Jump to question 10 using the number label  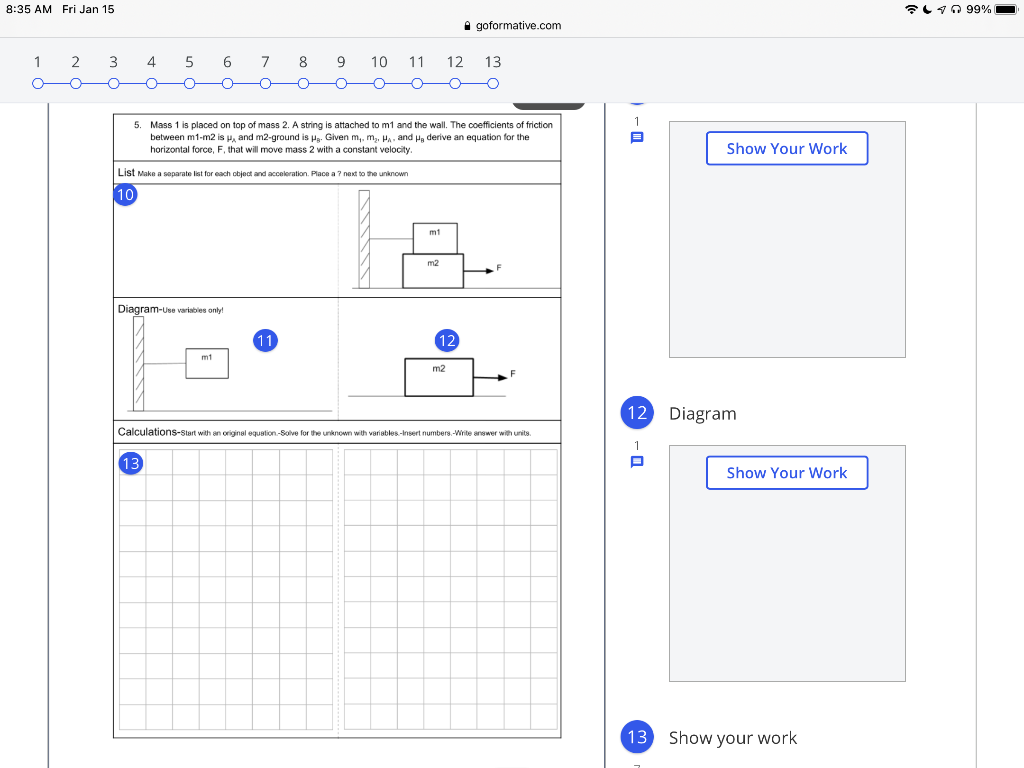(x=378, y=61)
